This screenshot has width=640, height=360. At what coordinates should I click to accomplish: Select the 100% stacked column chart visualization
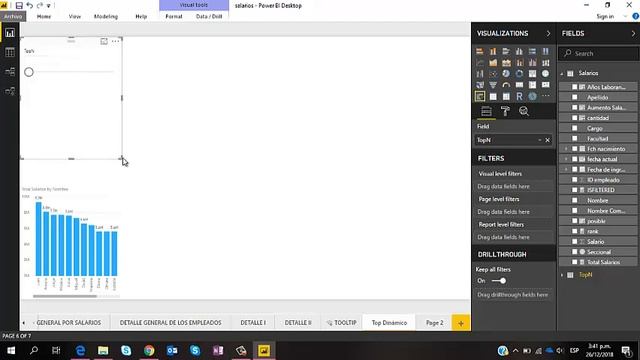click(x=545, y=51)
